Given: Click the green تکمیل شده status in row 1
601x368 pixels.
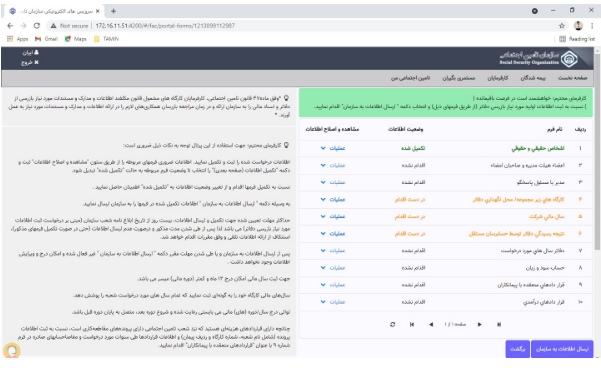Looking at the screenshot, I should (x=413, y=148).
